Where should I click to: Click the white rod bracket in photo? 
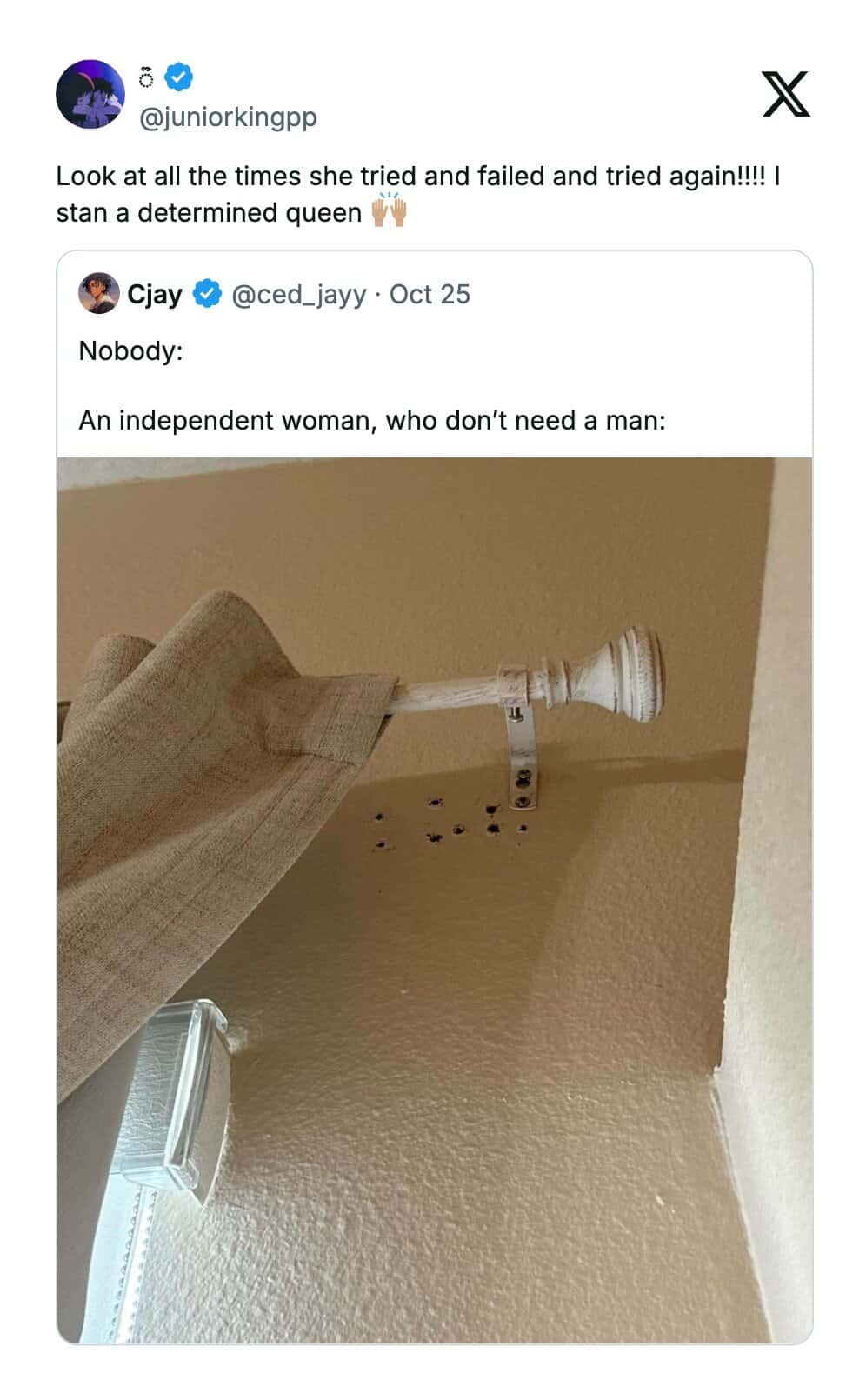pyautogui.click(x=520, y=757)
